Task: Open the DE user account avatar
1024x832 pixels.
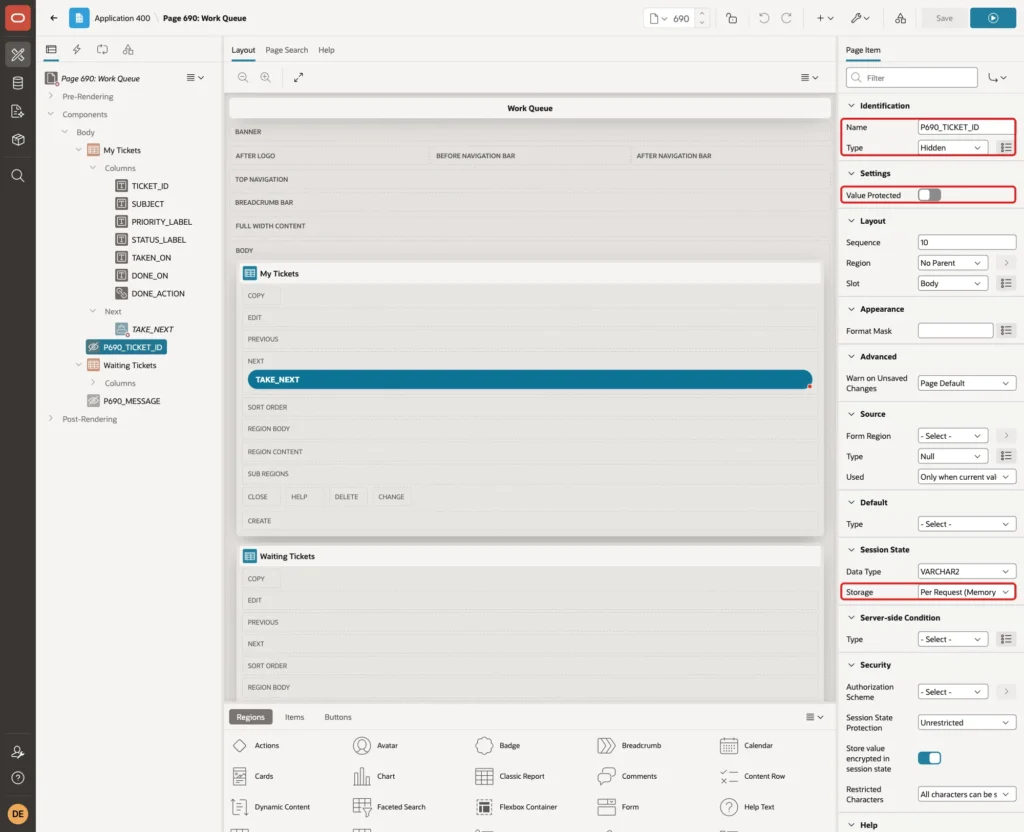Action: 18,814
